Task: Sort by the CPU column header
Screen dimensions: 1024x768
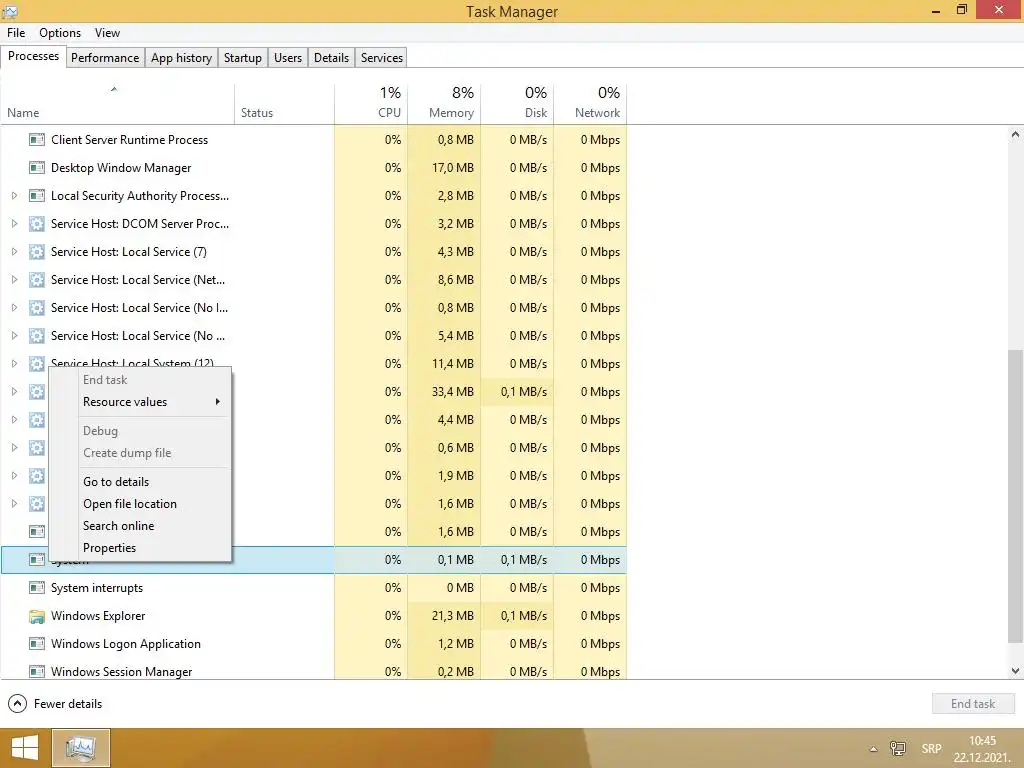Action: point(371,103)
